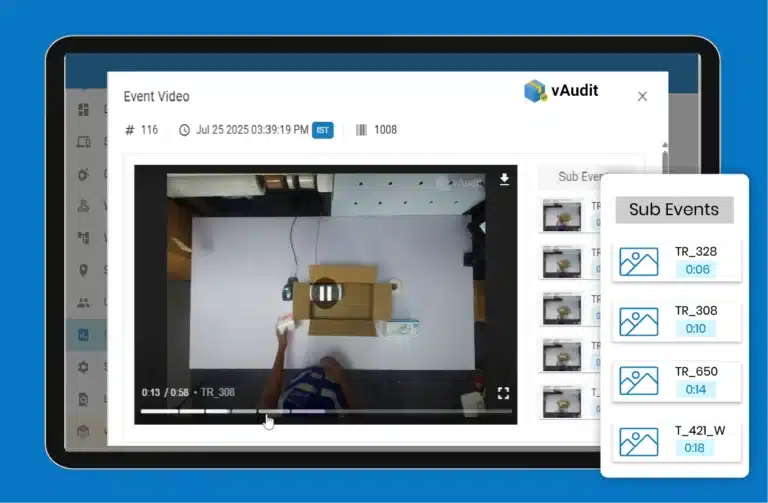
Task: Click the barcode value 1008
Action: click(x=385, y=130)
